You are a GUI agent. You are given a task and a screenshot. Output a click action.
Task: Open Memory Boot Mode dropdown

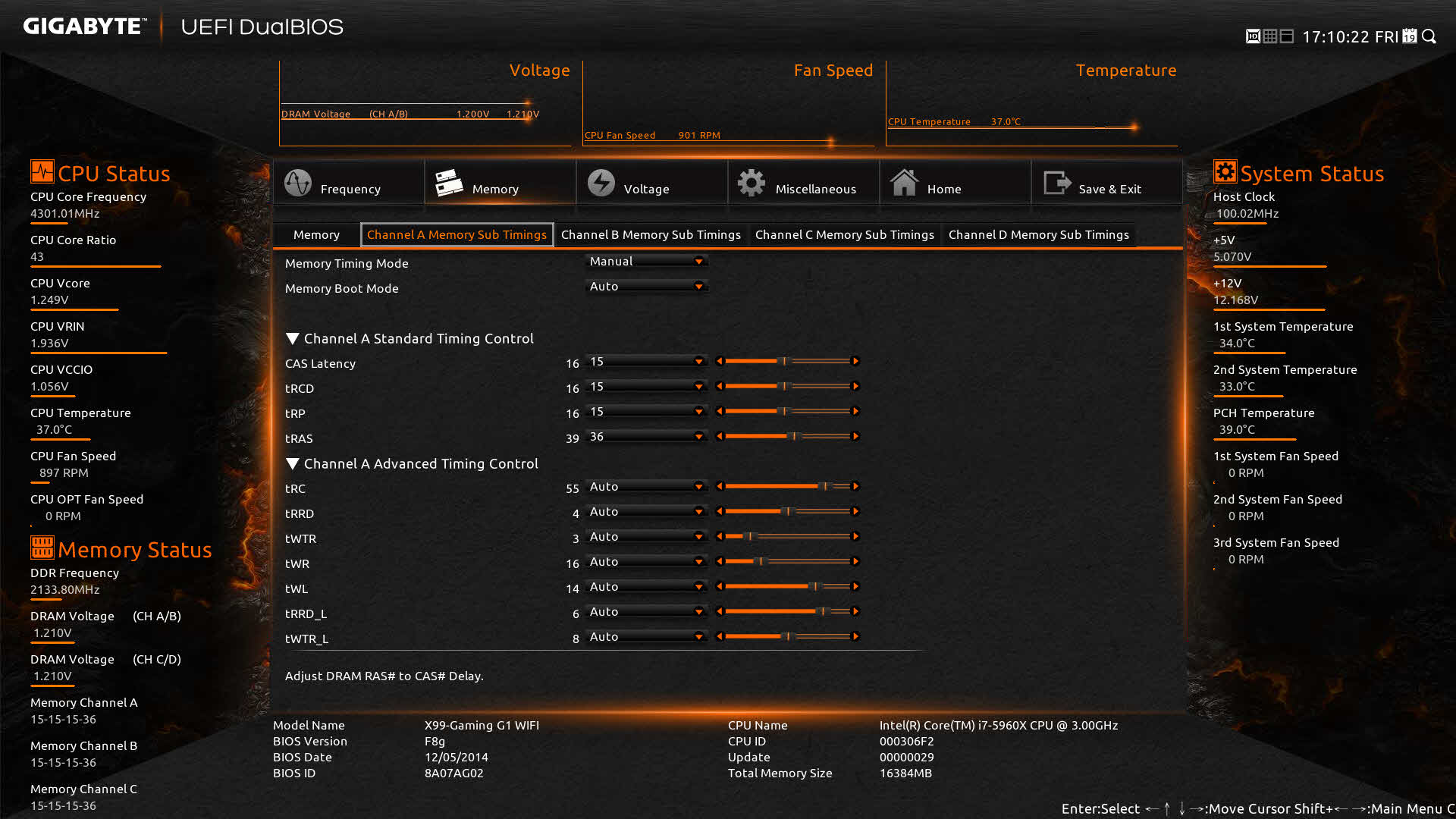click(647, 286)
